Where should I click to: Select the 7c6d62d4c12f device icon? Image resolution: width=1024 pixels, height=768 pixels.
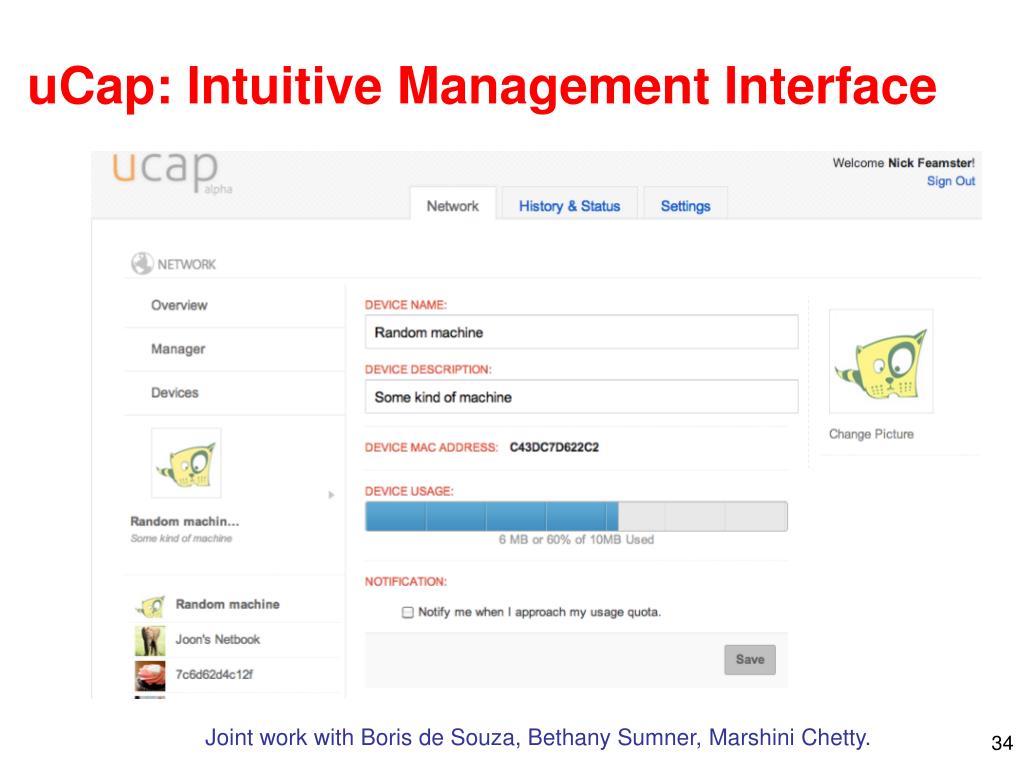point(150,676)
